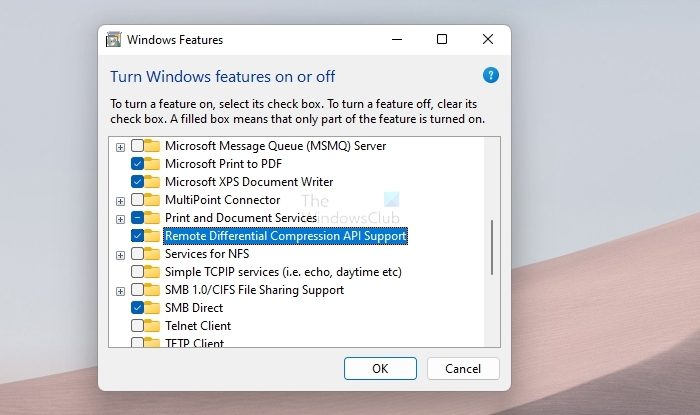Click folder icon beside Services for NFS
Image resolution: width=700 pixels, height=415 pixels.
pyautogui.click(x=152, y=254)
